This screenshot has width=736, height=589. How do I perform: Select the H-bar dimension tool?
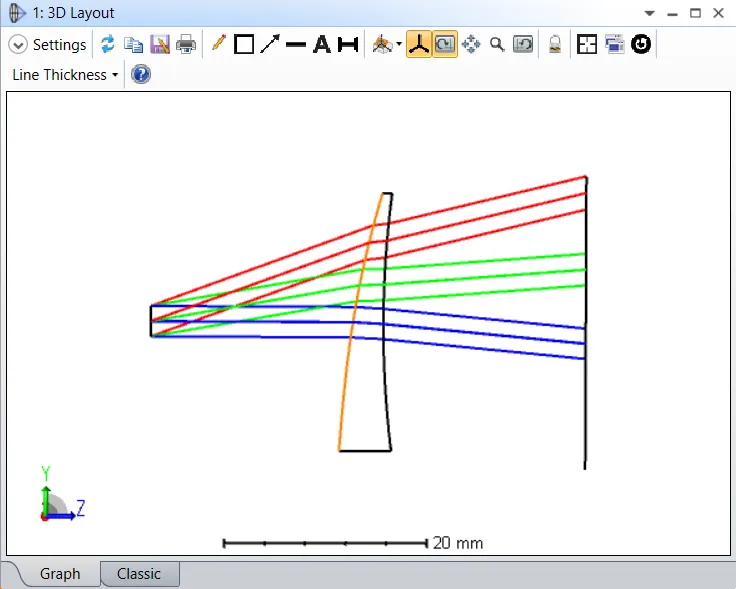coord(348,45)
